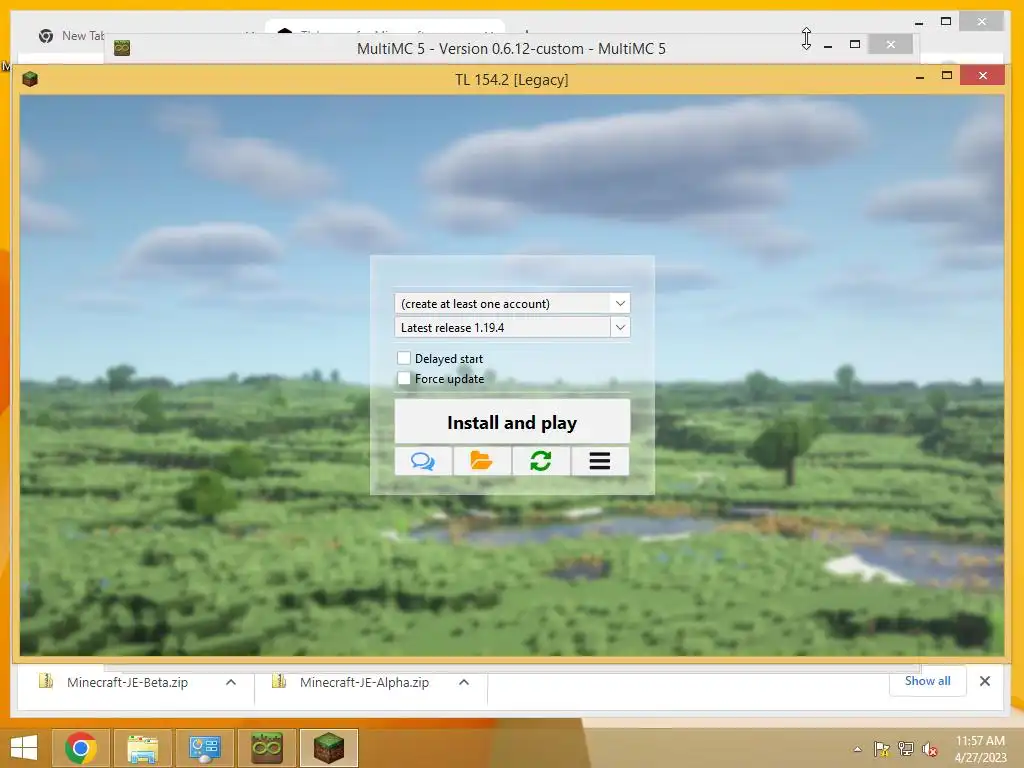The image size is (1024, 768).
Task: Close the MultiMC 5 window
Action: tap(891, 44)
